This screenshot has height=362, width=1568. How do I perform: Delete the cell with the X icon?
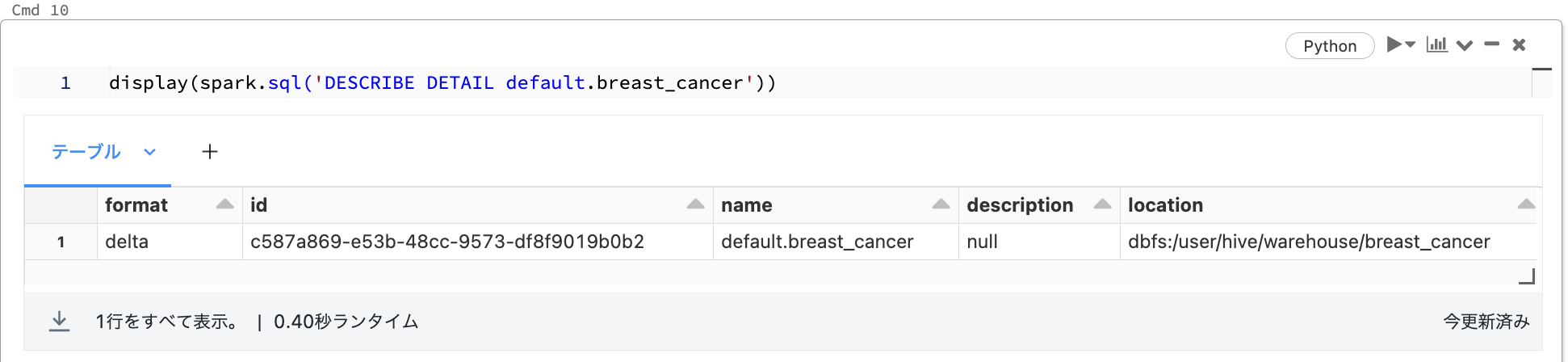[x=1519, y=45]
